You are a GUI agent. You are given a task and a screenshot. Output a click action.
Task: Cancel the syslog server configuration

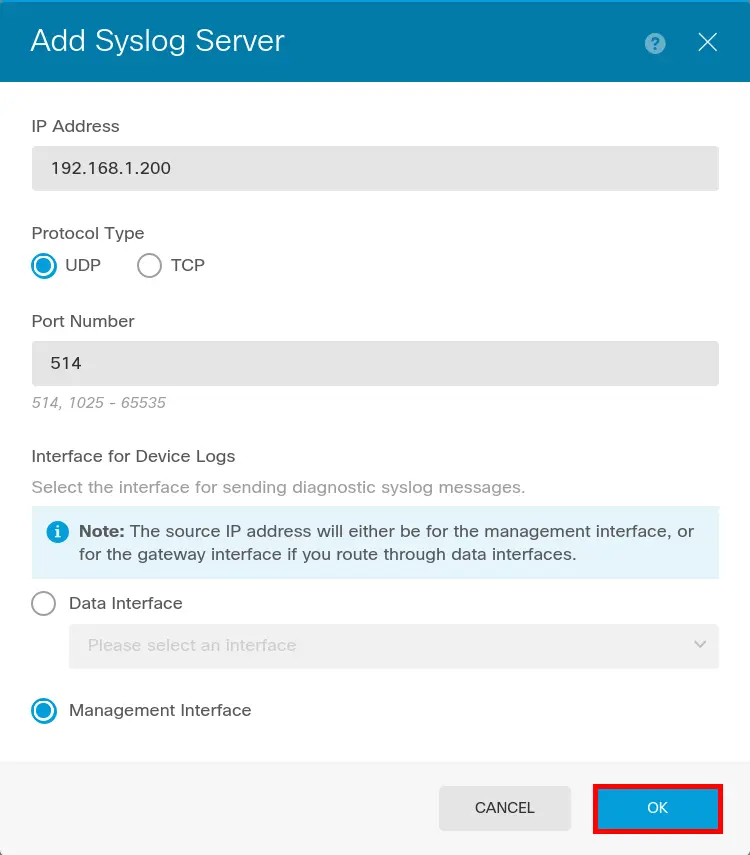tap(505, 808)
